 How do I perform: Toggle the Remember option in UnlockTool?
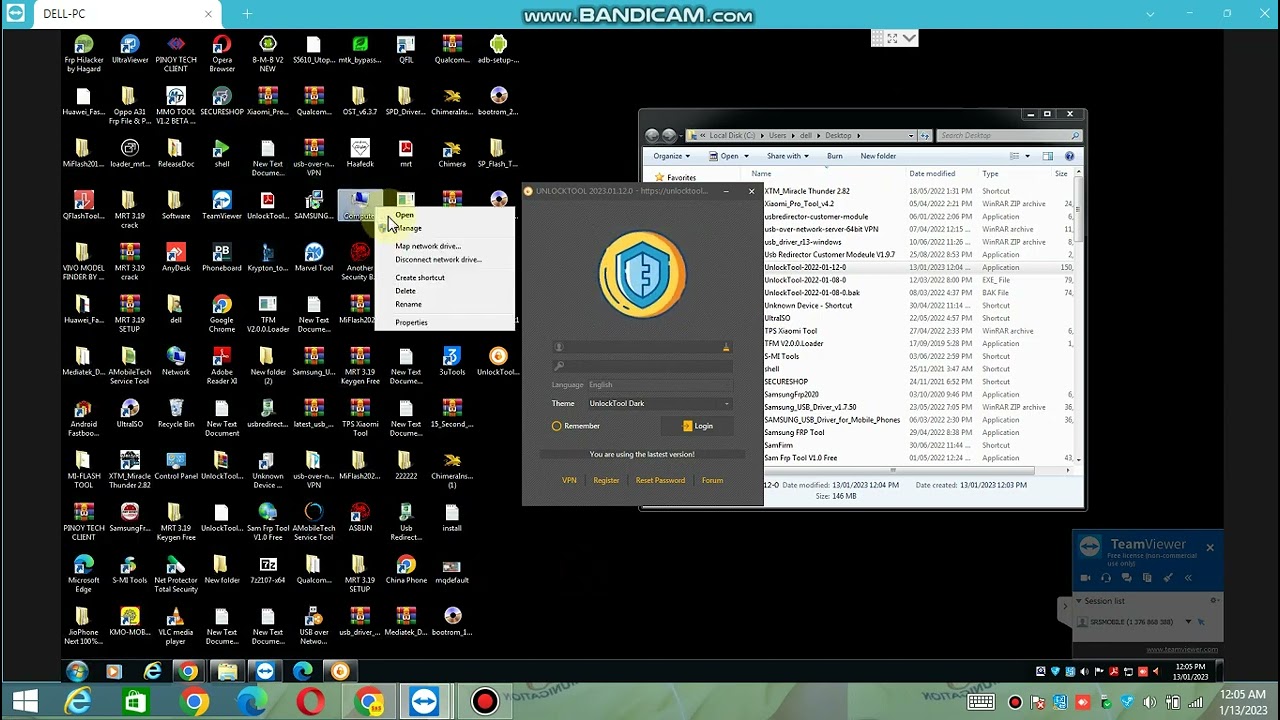pos(576,426)
